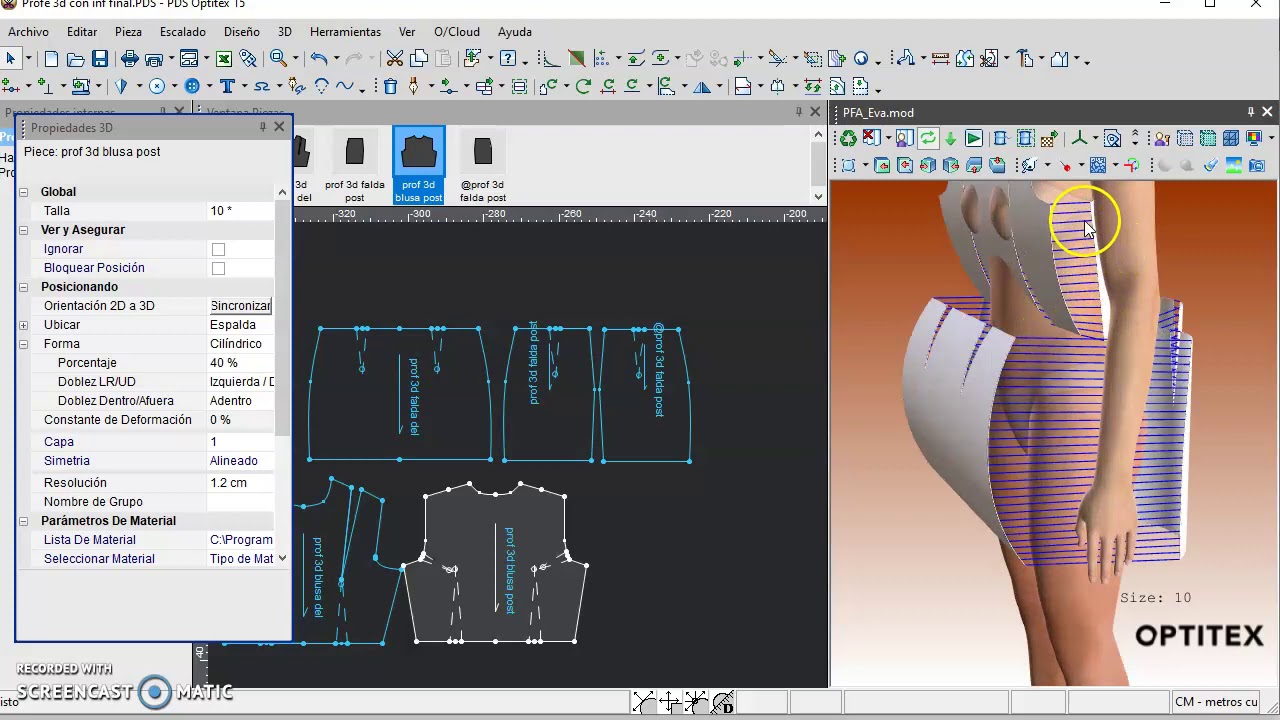Select the arrow pointer tool
This screenshot has height=720, width=1280.
pos(11,59)
